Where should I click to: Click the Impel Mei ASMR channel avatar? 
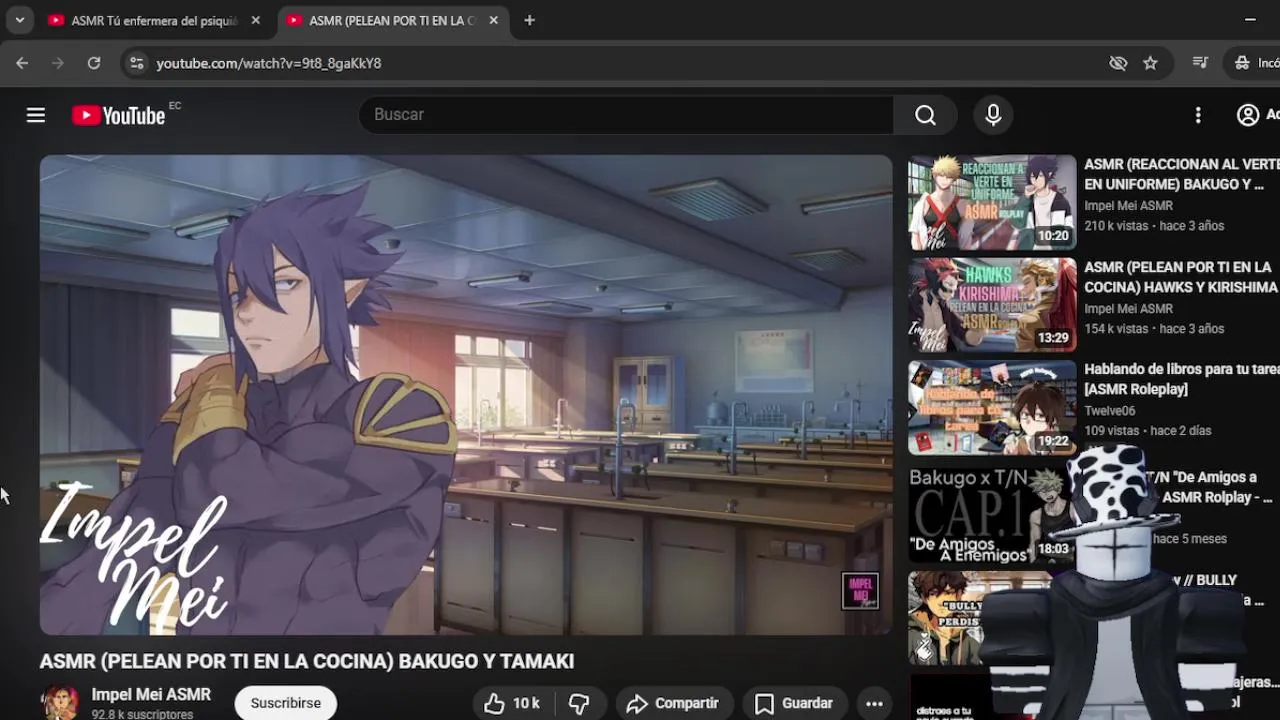60,703
